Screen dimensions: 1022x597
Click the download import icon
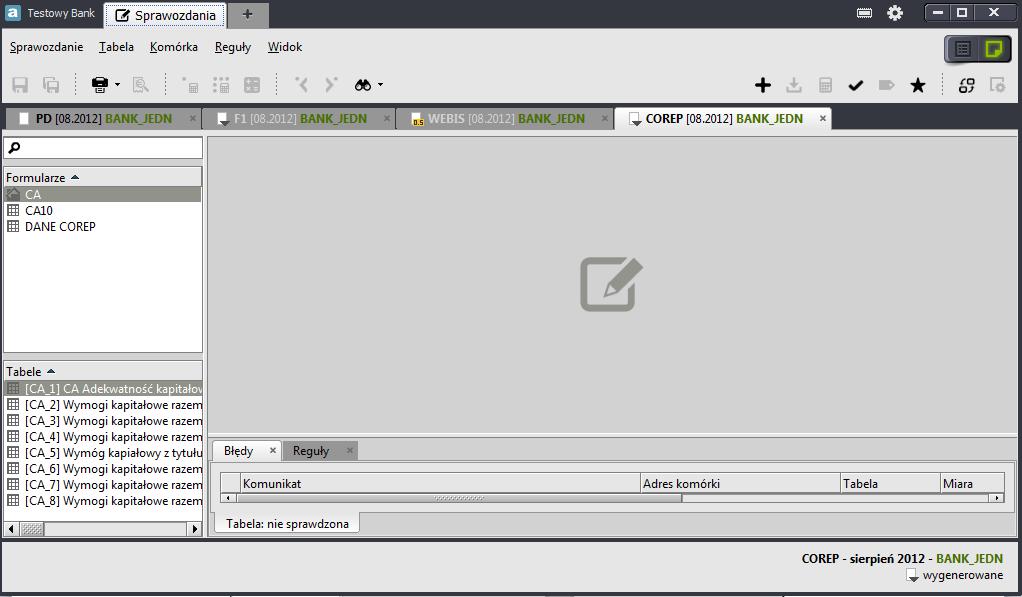pyautogui.click(x=794, y=85)
